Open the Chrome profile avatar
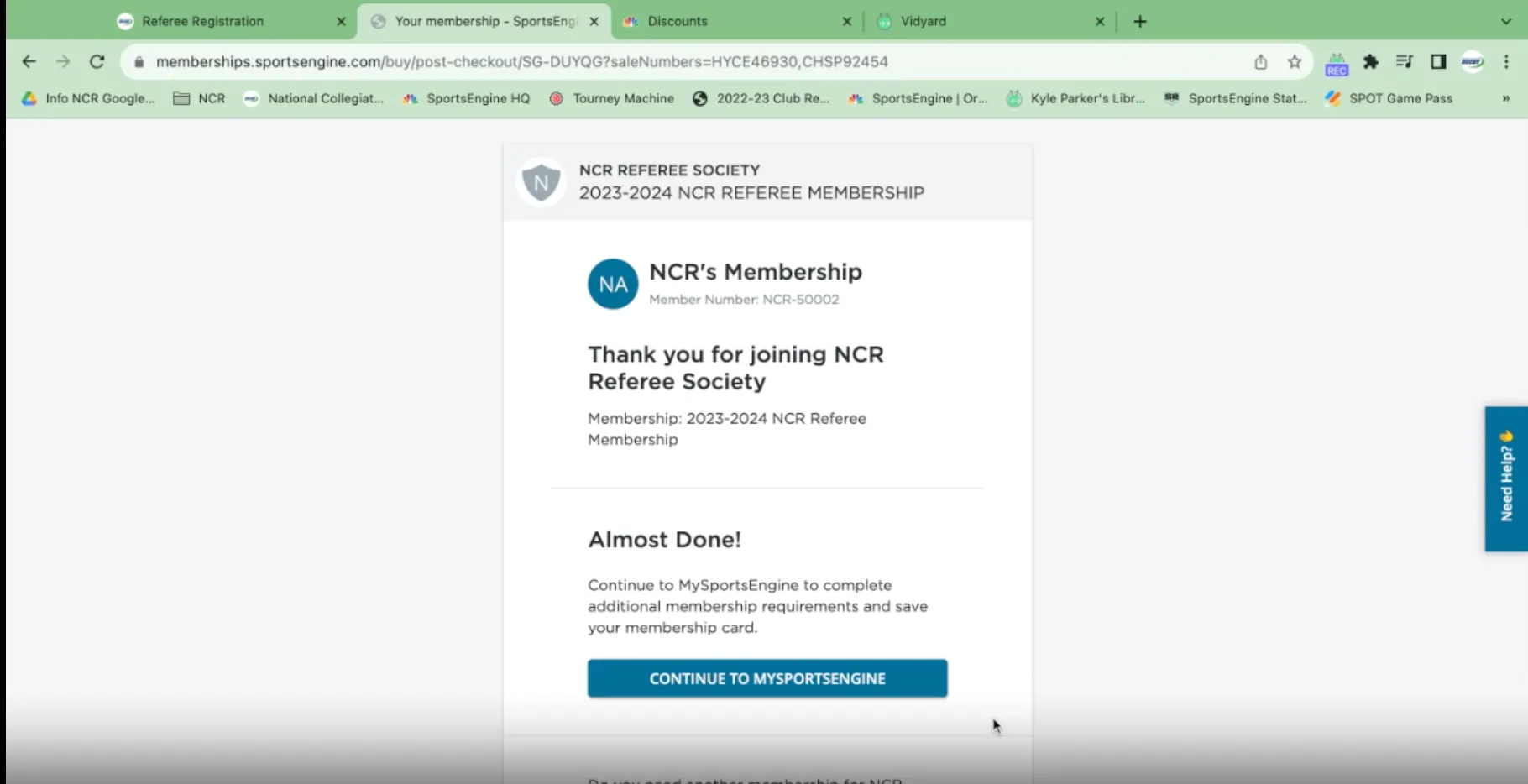1528x784 pixels. (x=1473, y=61)
